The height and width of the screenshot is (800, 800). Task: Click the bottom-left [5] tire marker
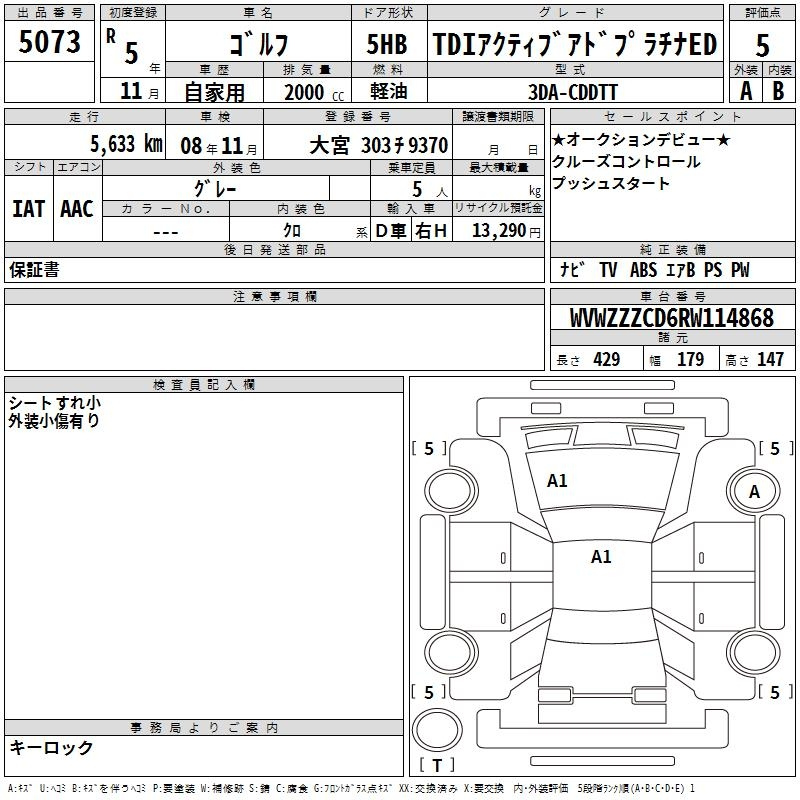point(430,692)
